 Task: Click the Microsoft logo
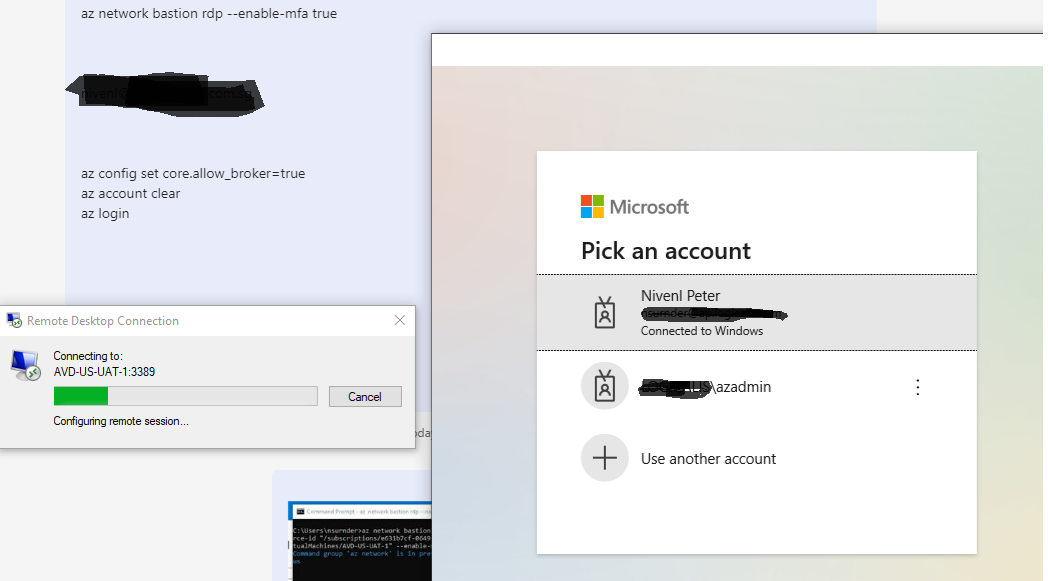pos(635,207)
